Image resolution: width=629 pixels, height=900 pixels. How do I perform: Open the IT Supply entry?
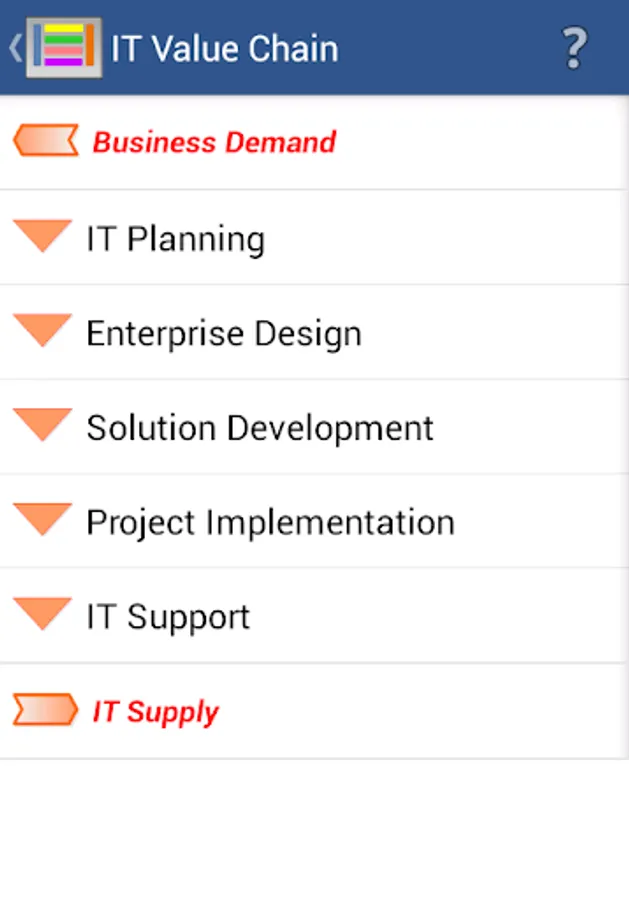155,711
